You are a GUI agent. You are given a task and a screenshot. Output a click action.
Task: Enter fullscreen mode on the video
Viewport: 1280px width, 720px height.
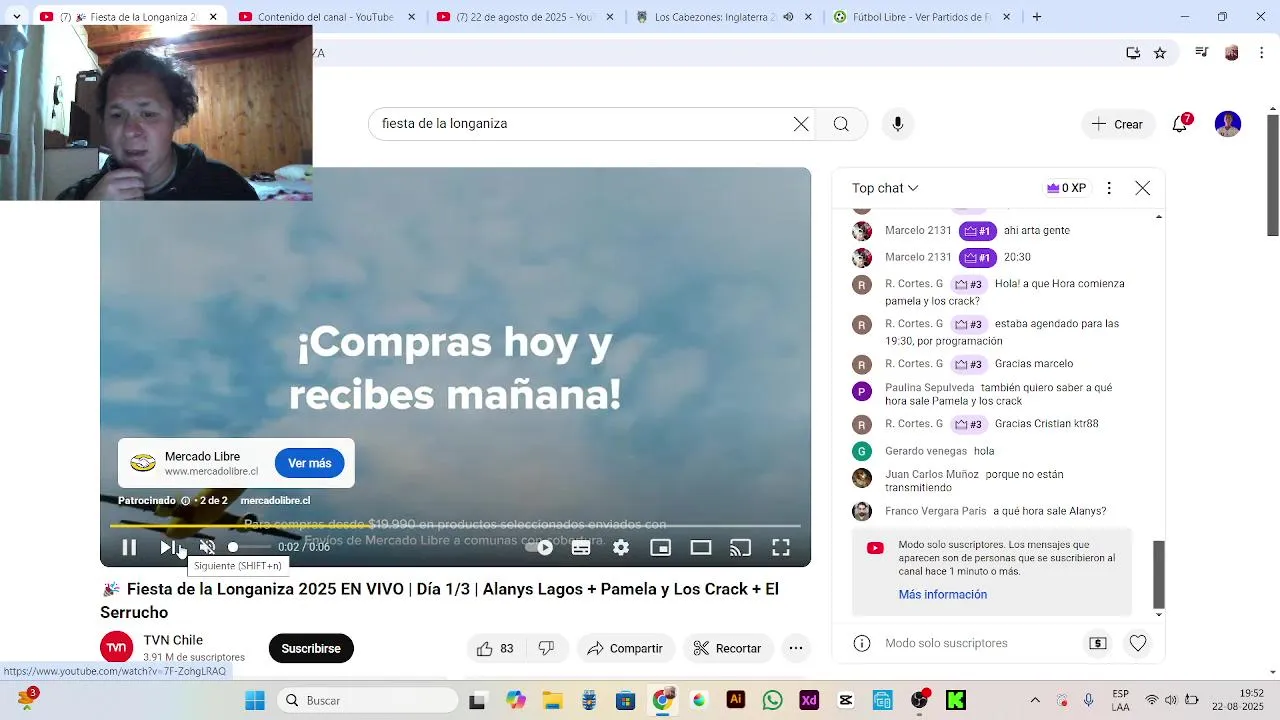(780, 547)
